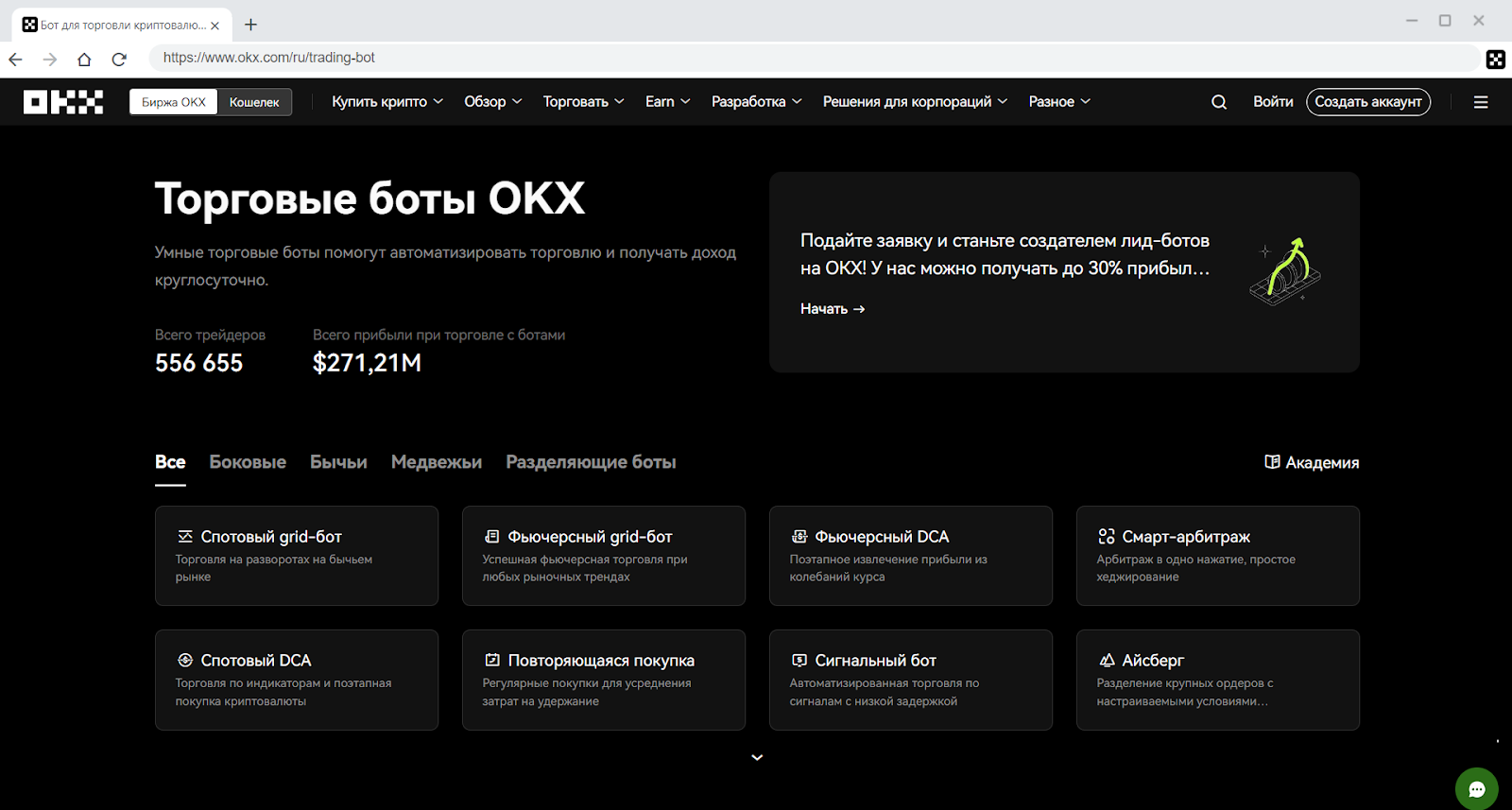Open the Спотовый grid-бот card title
This screenshot has width=1512, height=810.
tap(271, 536)
